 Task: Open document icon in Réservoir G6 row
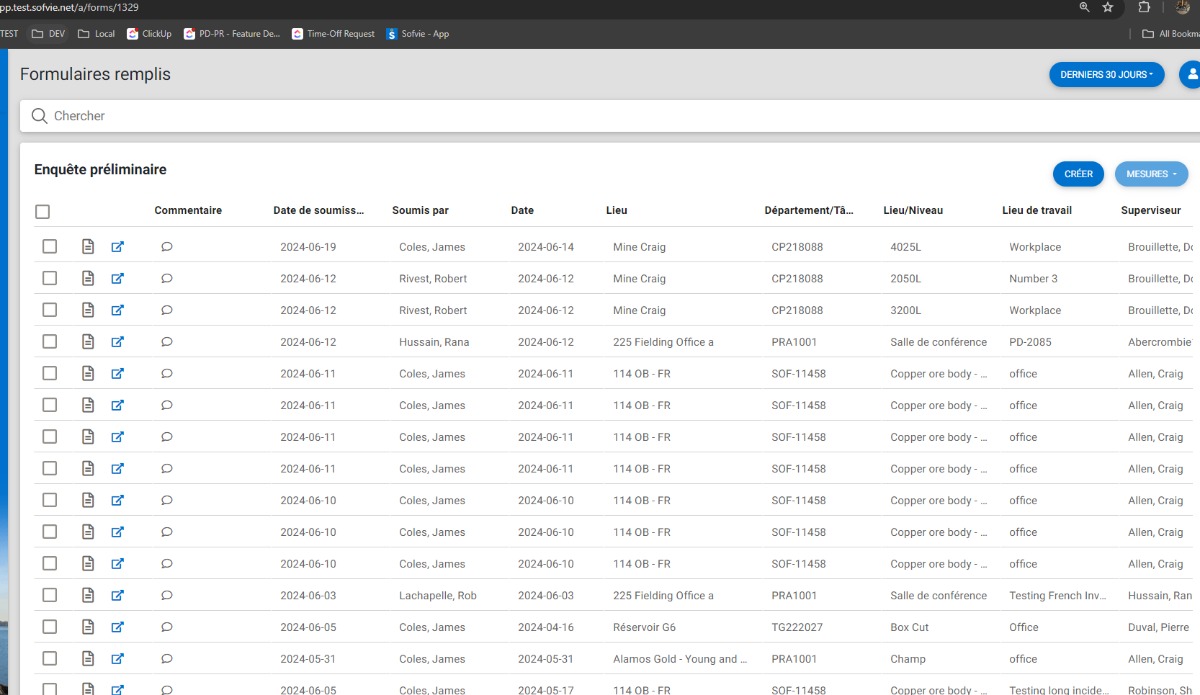click(88, 627)
